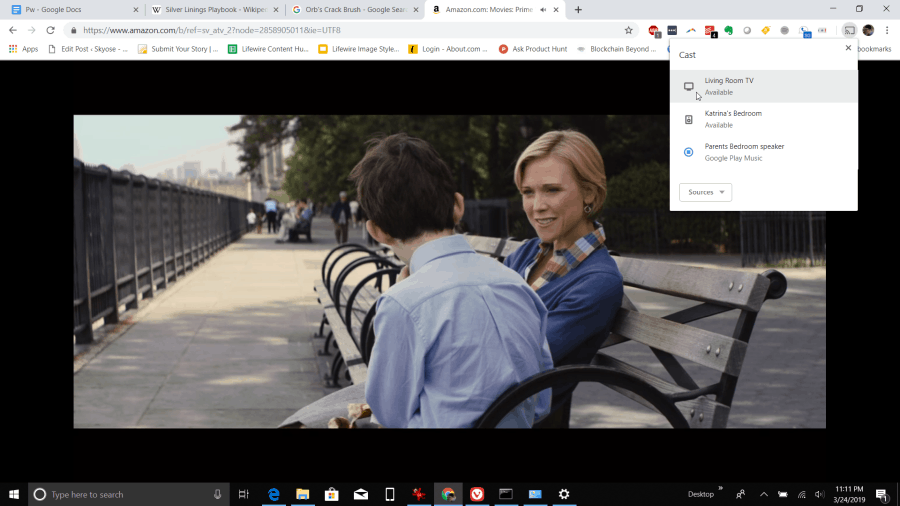Open Edit Post Skyose bookmark
This screenshot has width=900, height=506.
click(x=88, y=49)
